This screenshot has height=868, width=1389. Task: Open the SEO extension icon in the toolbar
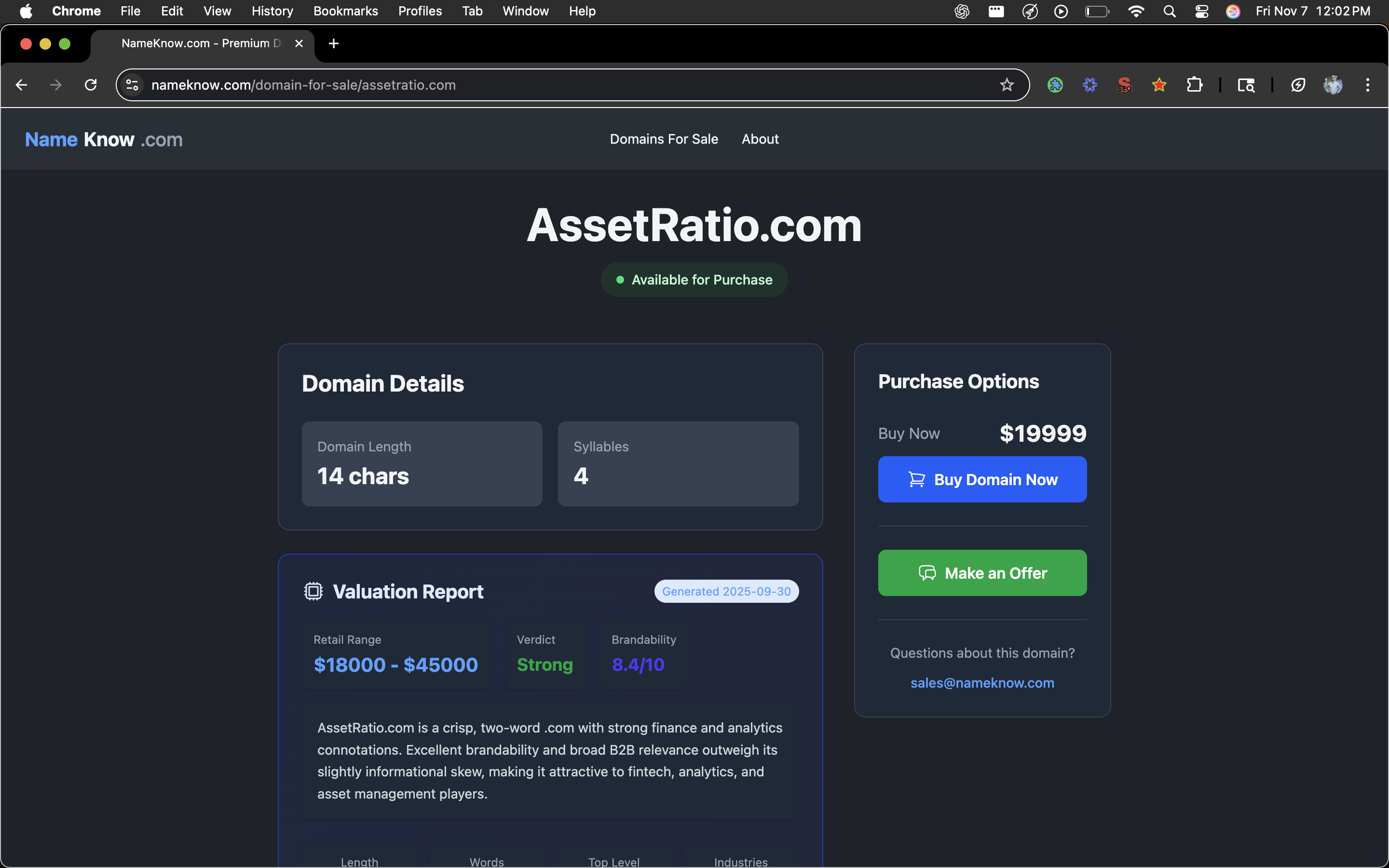(x=1124, y=84)
